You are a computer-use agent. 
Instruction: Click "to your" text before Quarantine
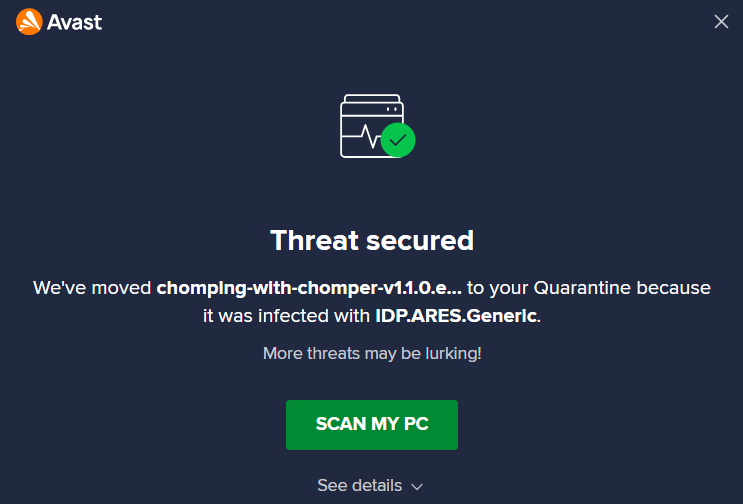498,288
